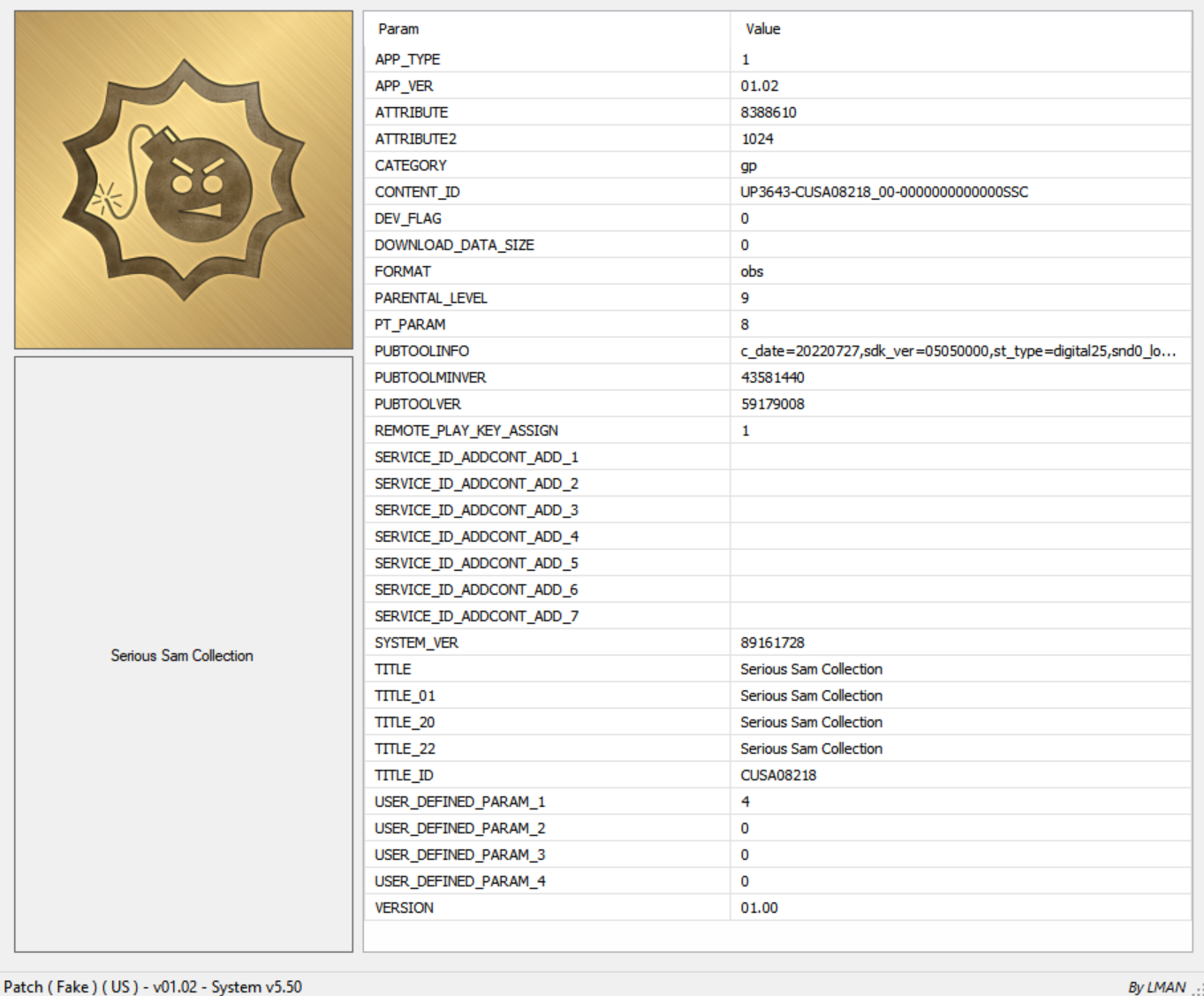This screenshot has width=1204, height=996.
Task: Click the APP_TYPE row
Action: coord(777,59)
